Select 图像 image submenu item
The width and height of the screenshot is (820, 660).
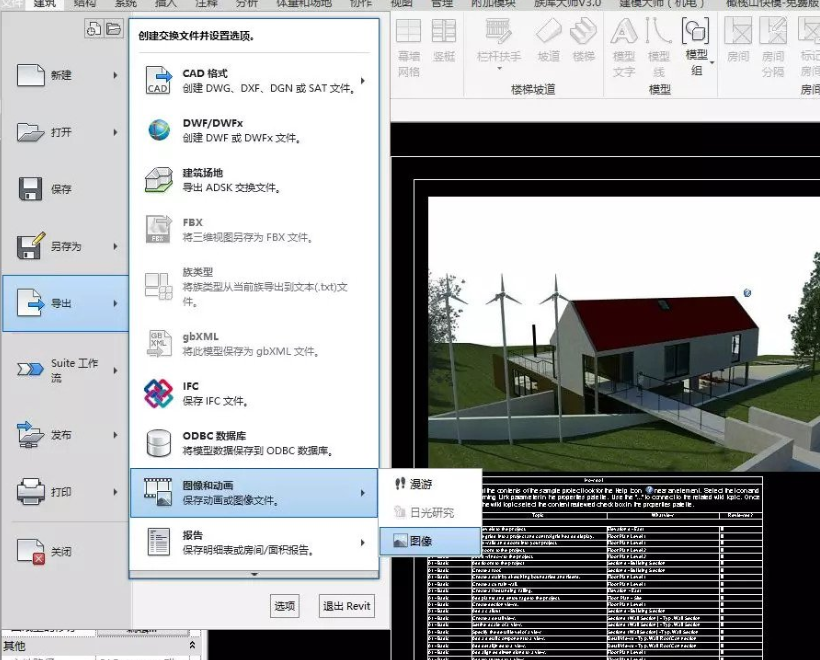tap(430, 541)
